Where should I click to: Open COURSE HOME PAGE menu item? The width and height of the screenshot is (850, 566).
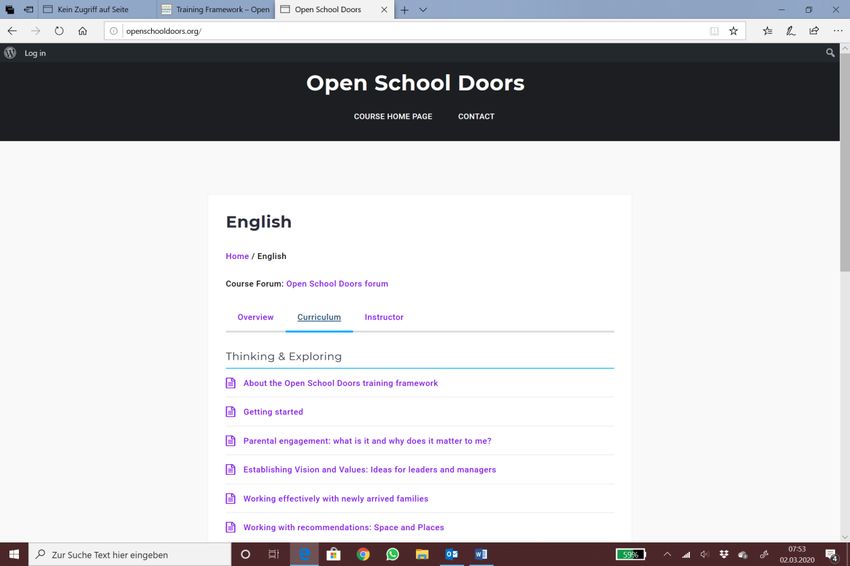point(393,116)
